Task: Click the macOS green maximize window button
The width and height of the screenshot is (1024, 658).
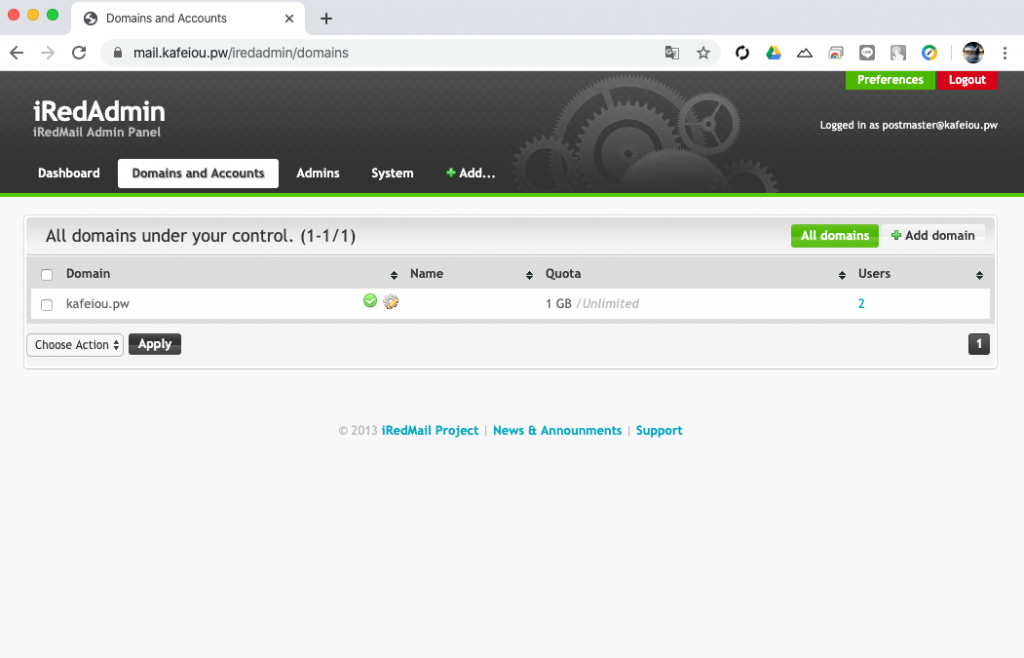Action: click(x=53, y=14)
